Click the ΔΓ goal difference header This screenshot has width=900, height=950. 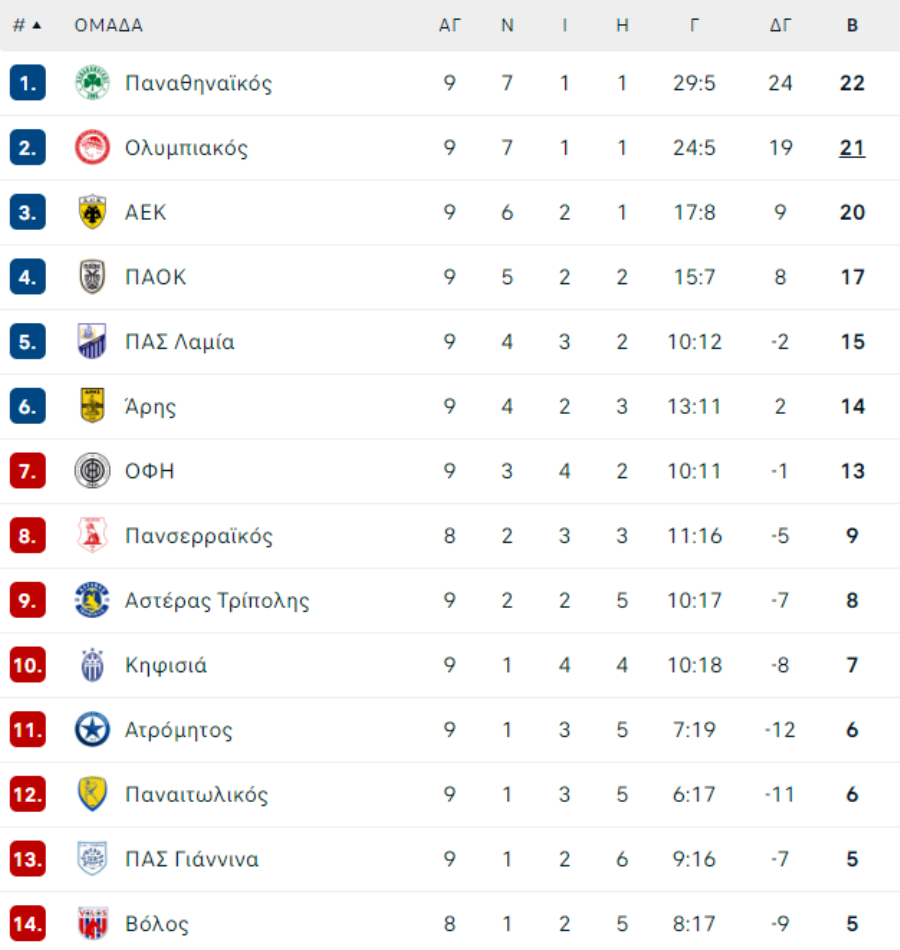tap(780, 25)
